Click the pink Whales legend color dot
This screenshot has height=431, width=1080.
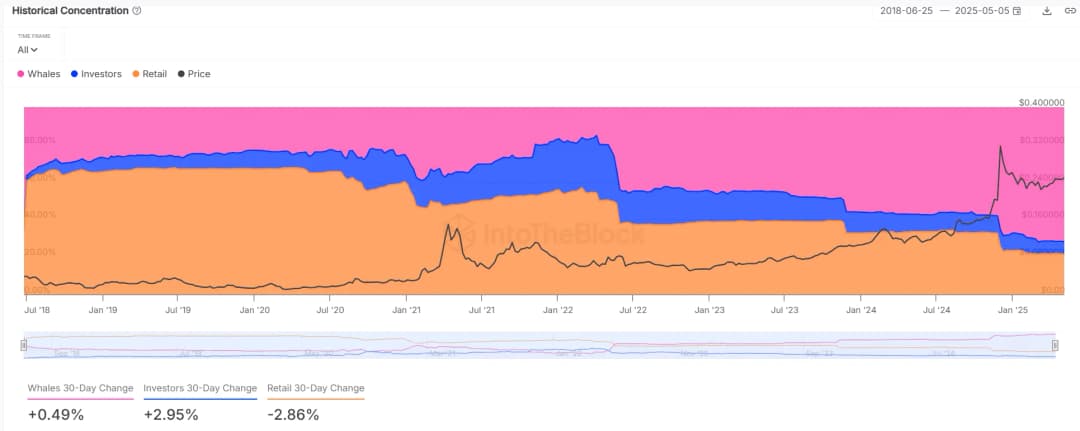tap(21, 74)
